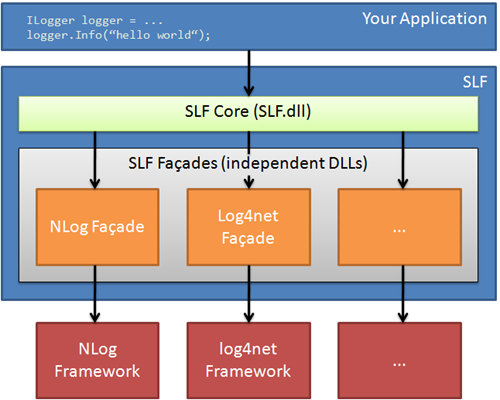This screenshot has width=500, height=400.
Task: Click the red ellipsis framework box
Action: 400,360
